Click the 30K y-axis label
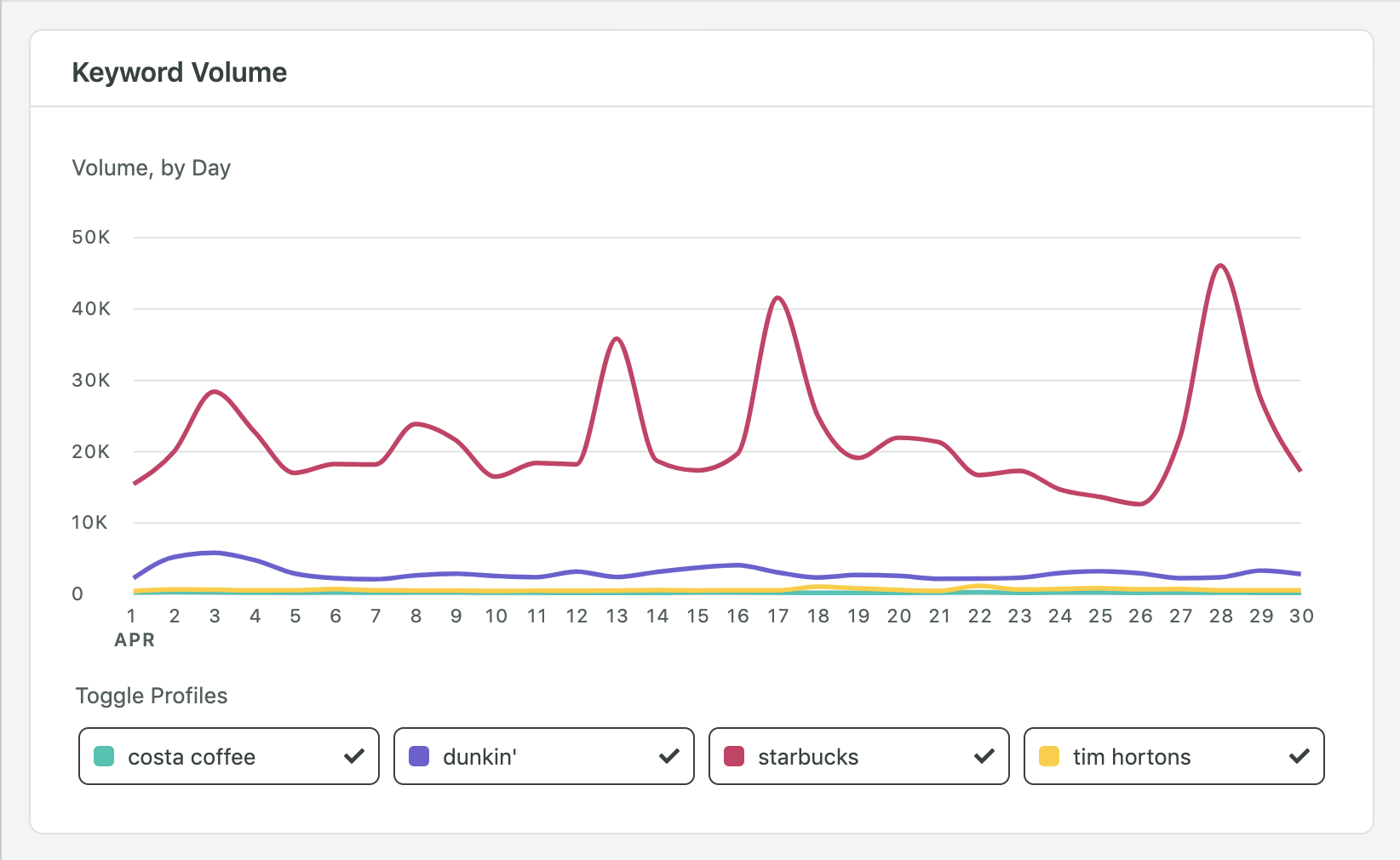 tap(91, 381)
